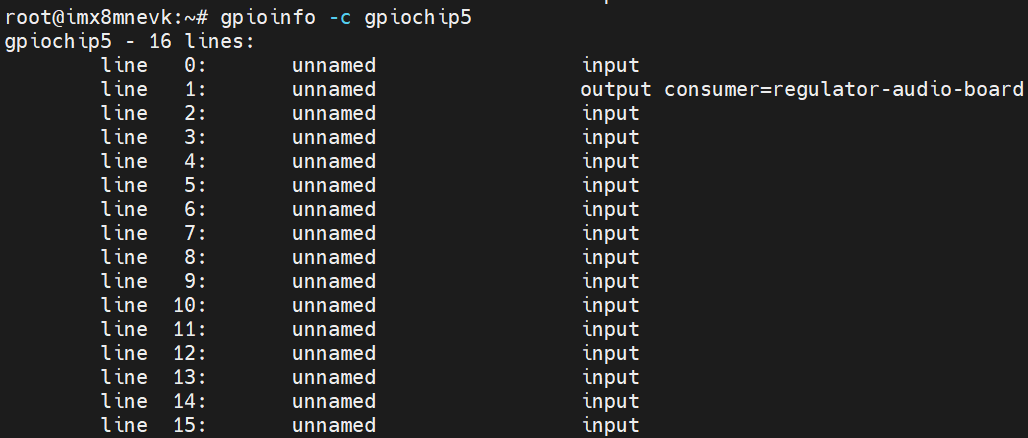Click "input" on line 3

611,138
